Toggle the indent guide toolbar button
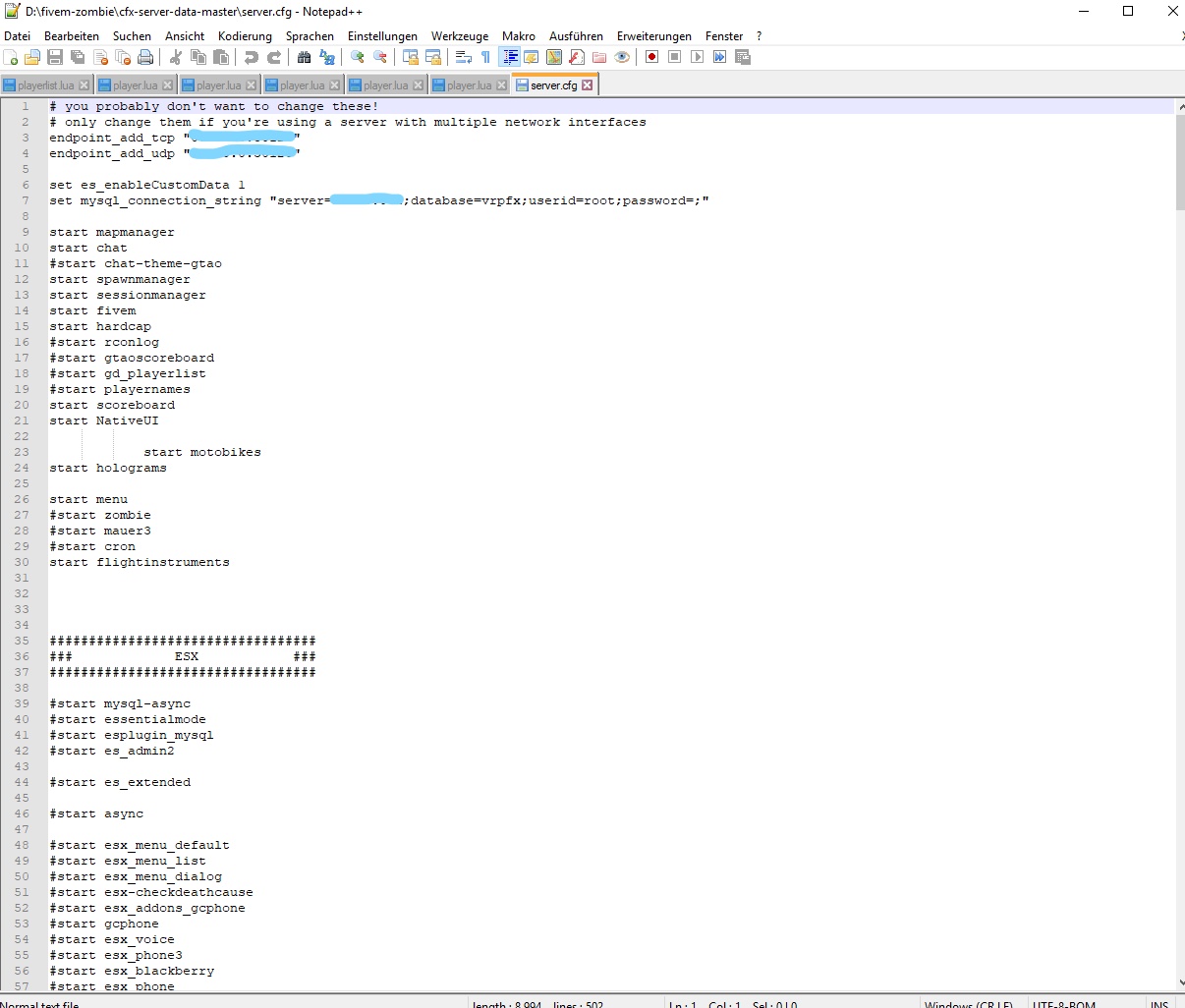Screen dimensions: 1185x1008 click(510, 58)
